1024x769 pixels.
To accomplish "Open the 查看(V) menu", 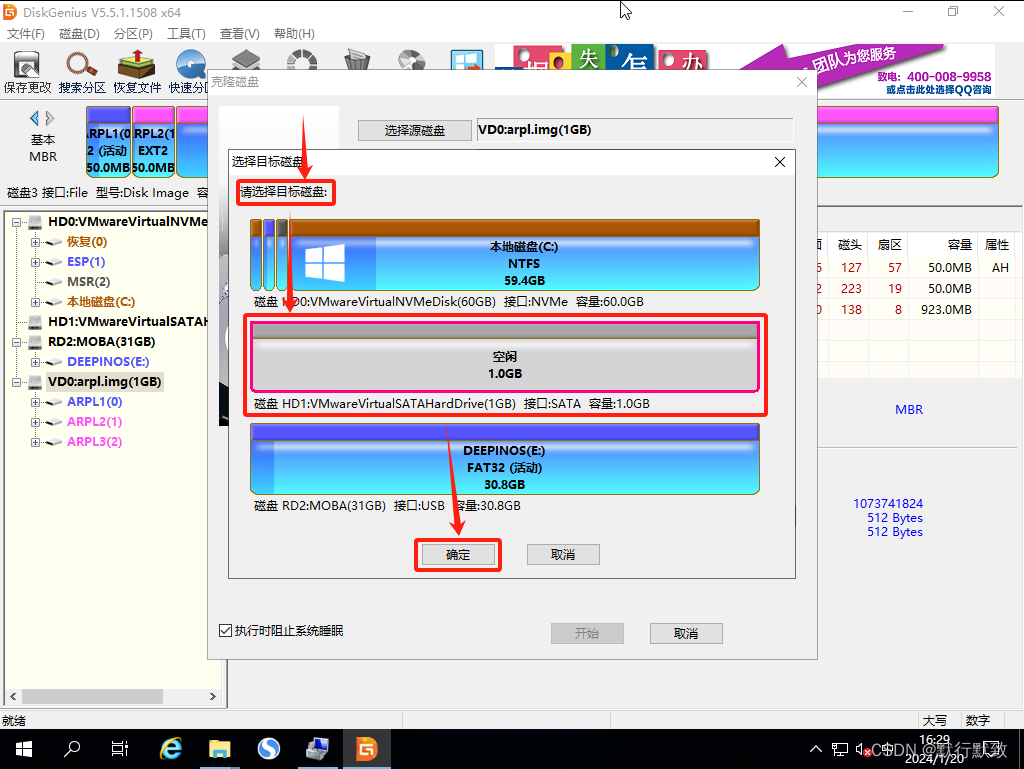I will (240, 34).
